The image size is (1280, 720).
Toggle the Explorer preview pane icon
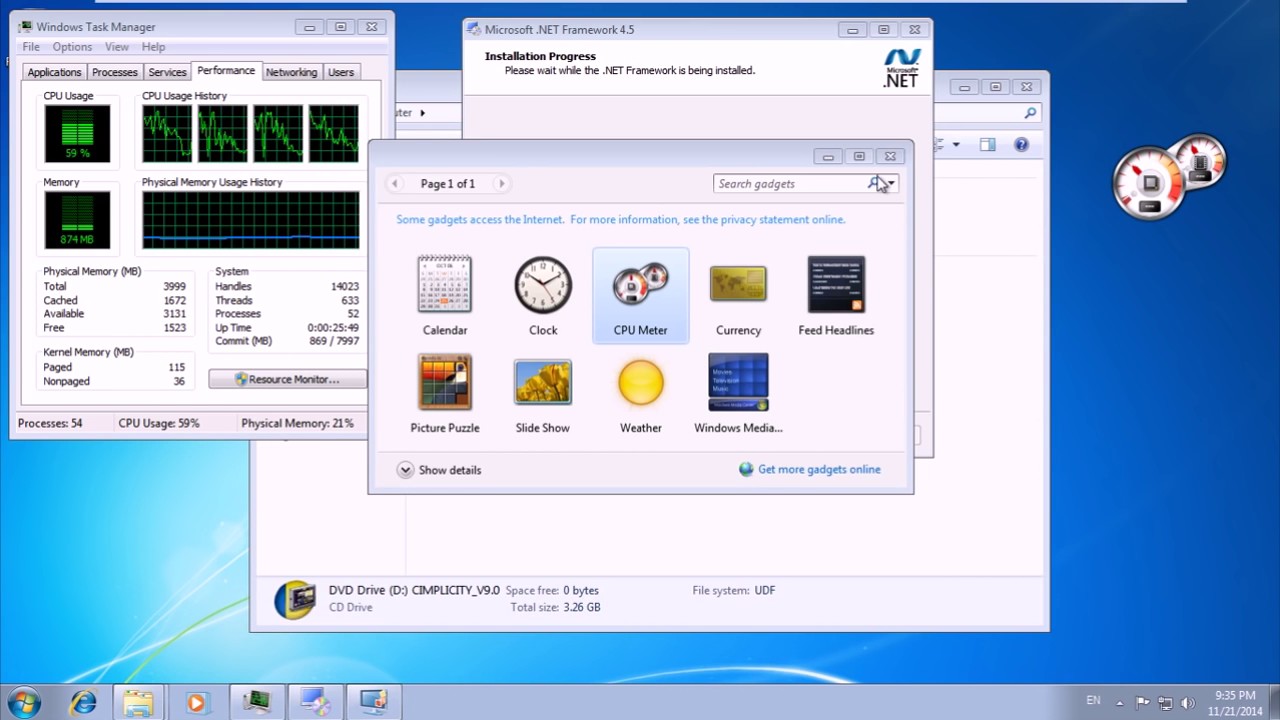987,145
